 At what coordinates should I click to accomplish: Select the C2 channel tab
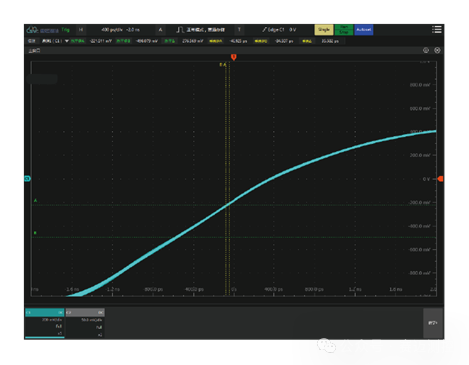click(x=85, y=312)
